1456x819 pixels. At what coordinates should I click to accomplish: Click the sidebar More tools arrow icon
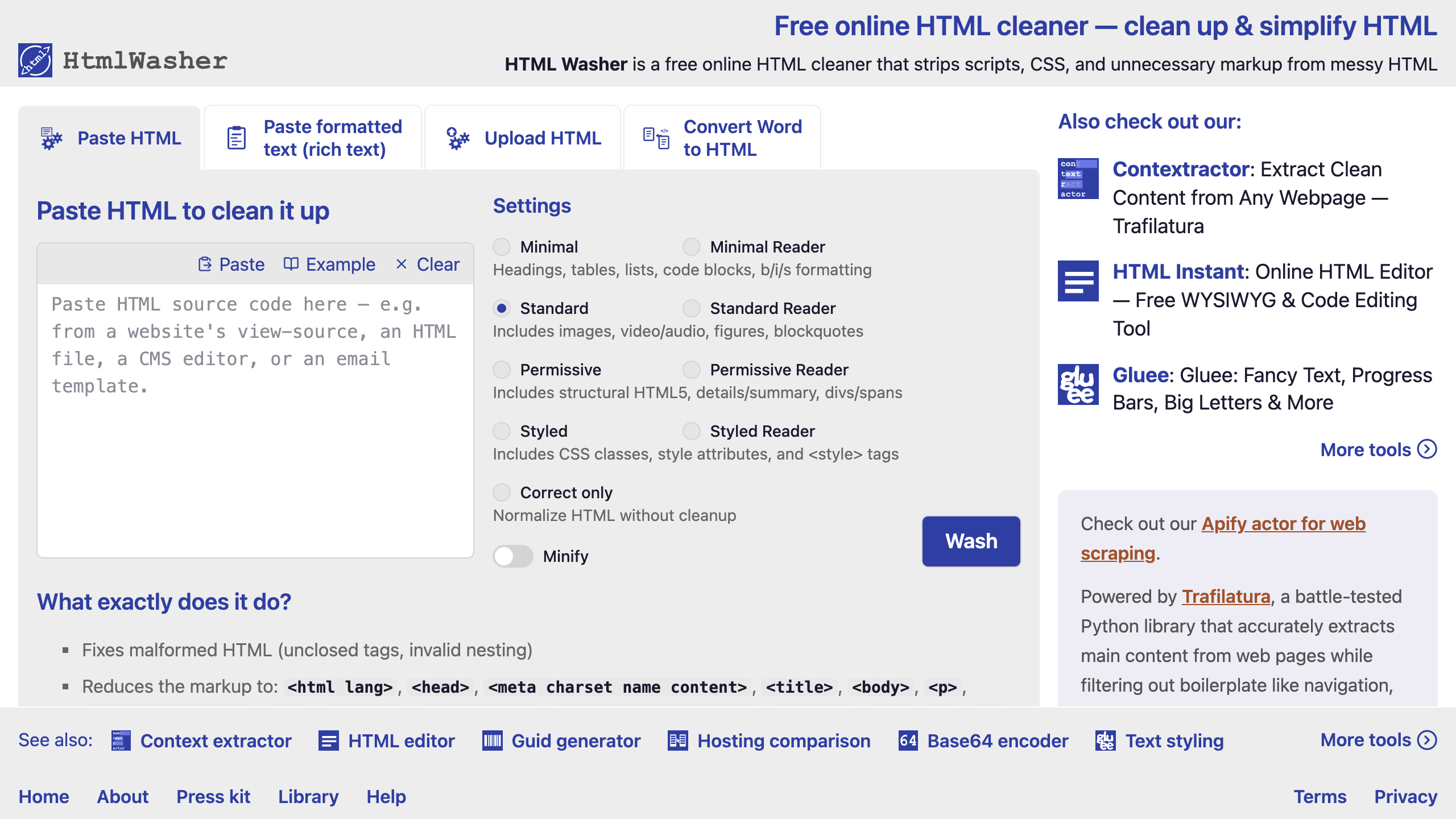point(1427,449)
